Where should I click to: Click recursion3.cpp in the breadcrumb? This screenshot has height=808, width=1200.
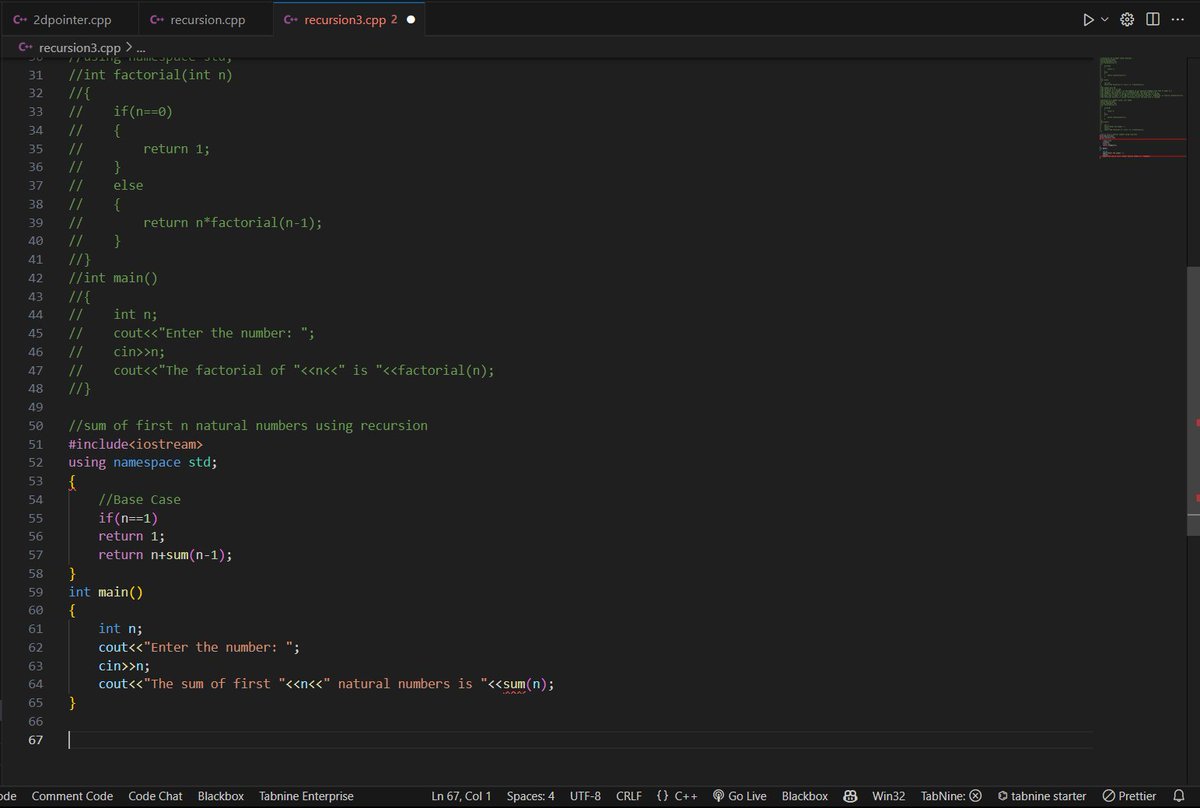(79, 47)
